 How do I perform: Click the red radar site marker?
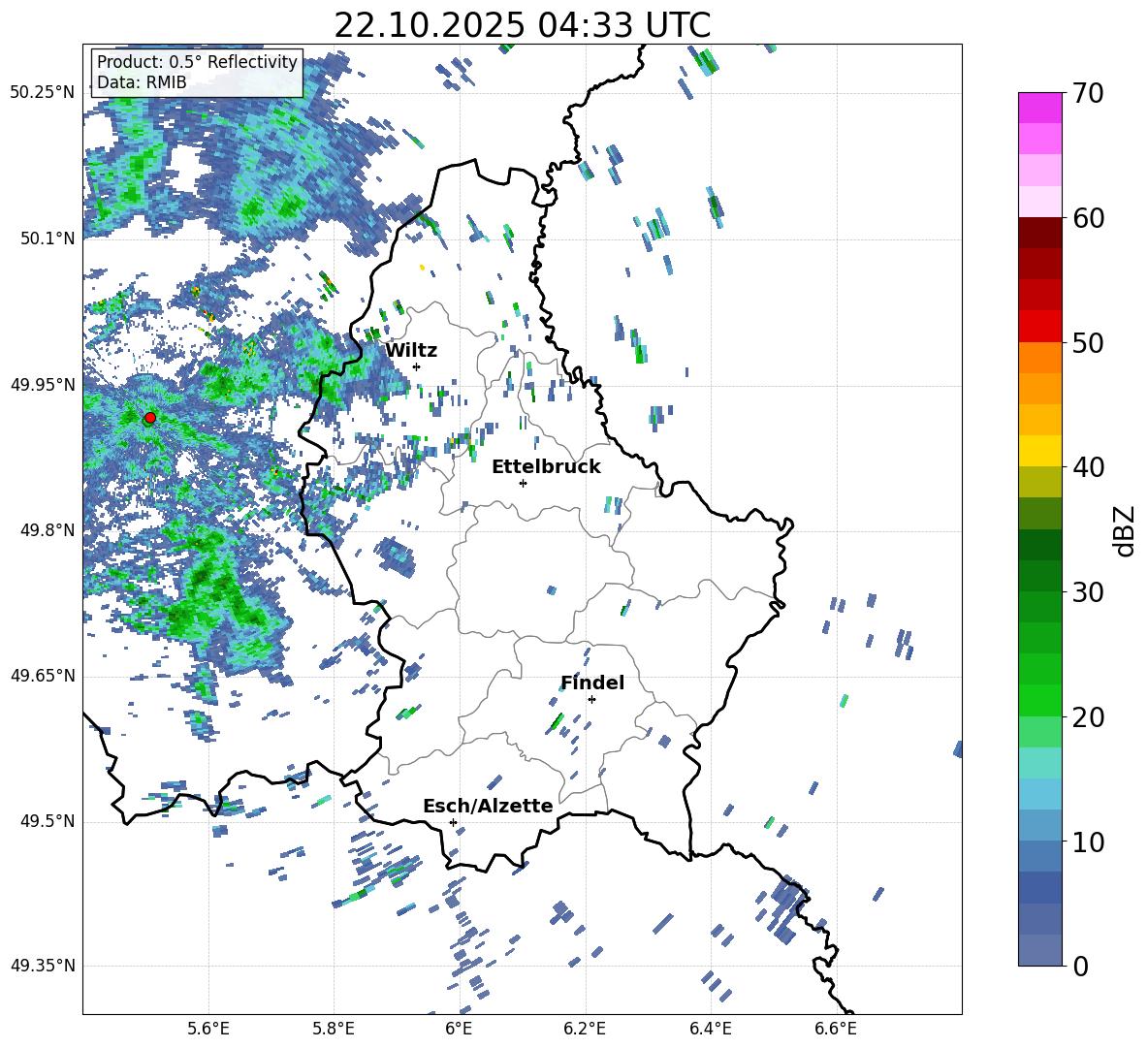pyautogui.click(x=150, y=418)
